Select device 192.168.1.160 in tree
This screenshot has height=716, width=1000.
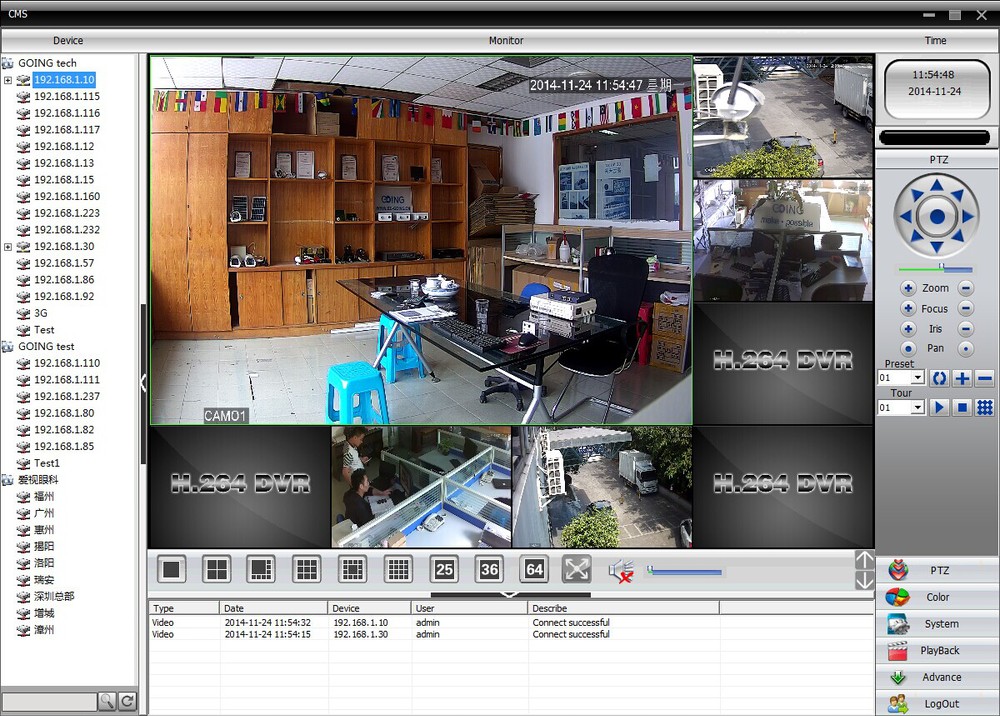tap(66, 197)
